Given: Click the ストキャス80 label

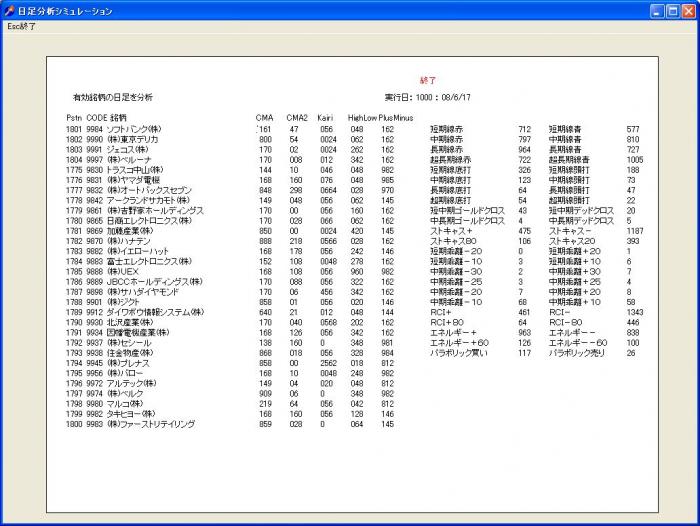Looking at the screenshot, I should (453, 241).
